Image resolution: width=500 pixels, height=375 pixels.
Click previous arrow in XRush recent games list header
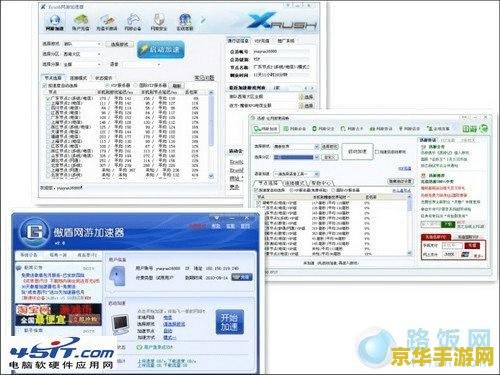307,88
